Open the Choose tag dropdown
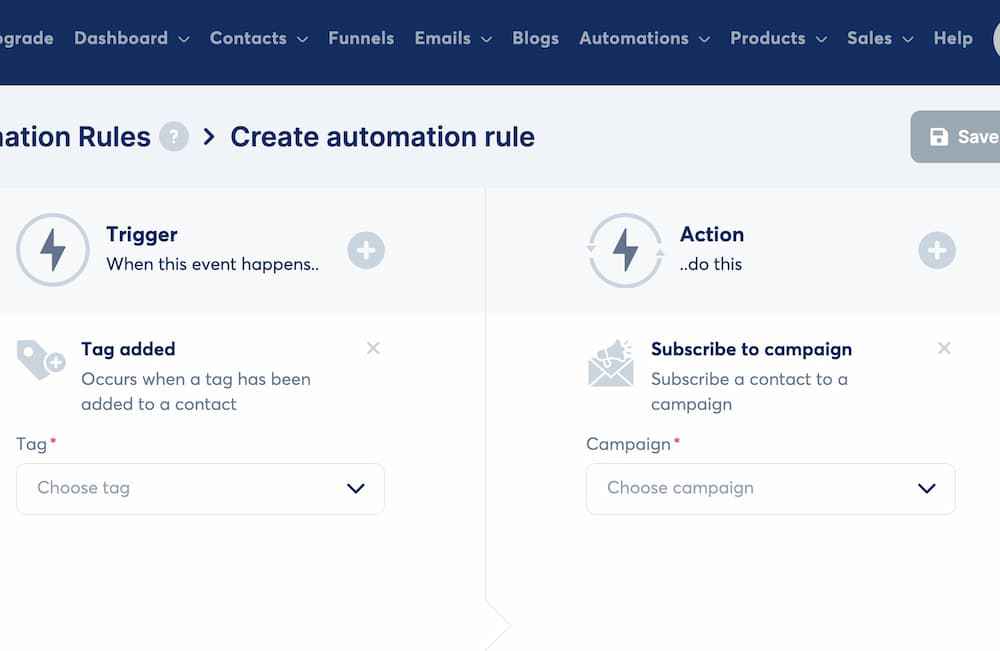This screenshot has height=651, width=1000. [200, 488]
